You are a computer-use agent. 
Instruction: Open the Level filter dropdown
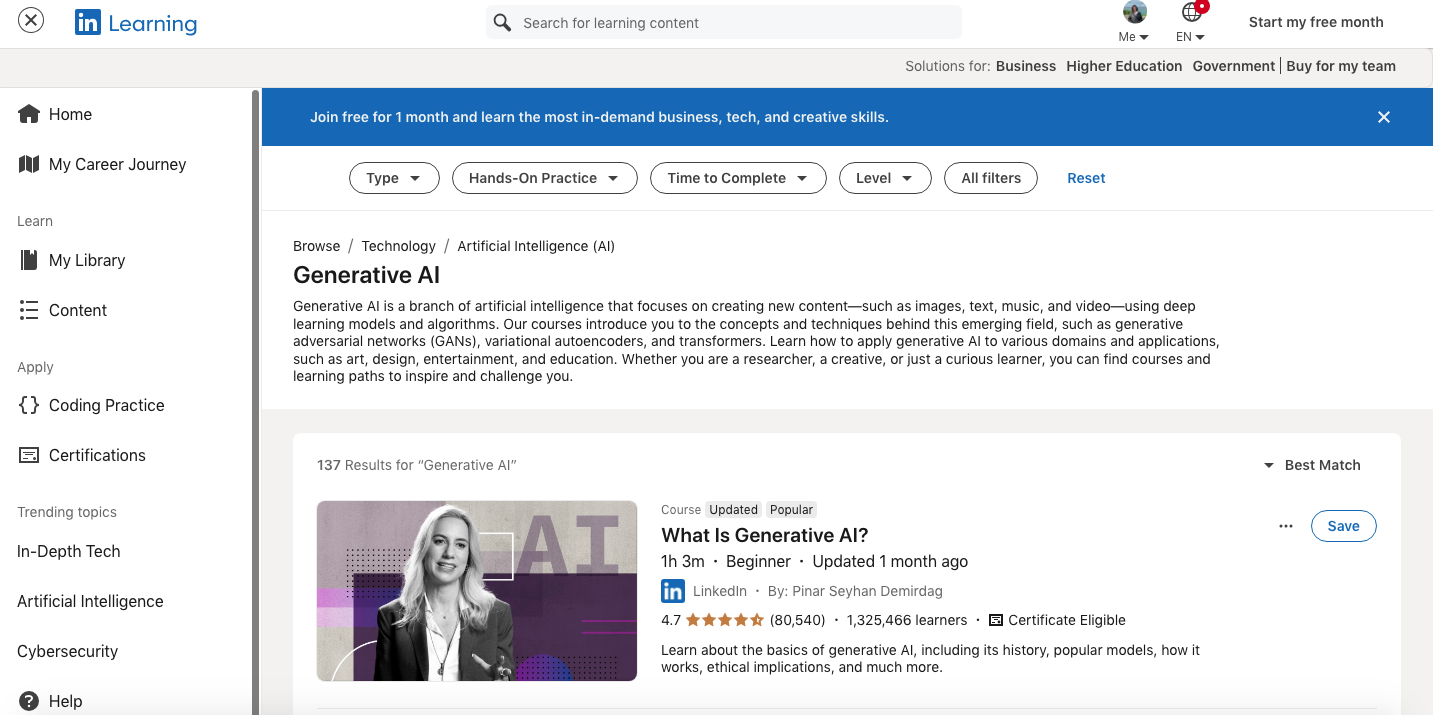click(x=885, y=178)
